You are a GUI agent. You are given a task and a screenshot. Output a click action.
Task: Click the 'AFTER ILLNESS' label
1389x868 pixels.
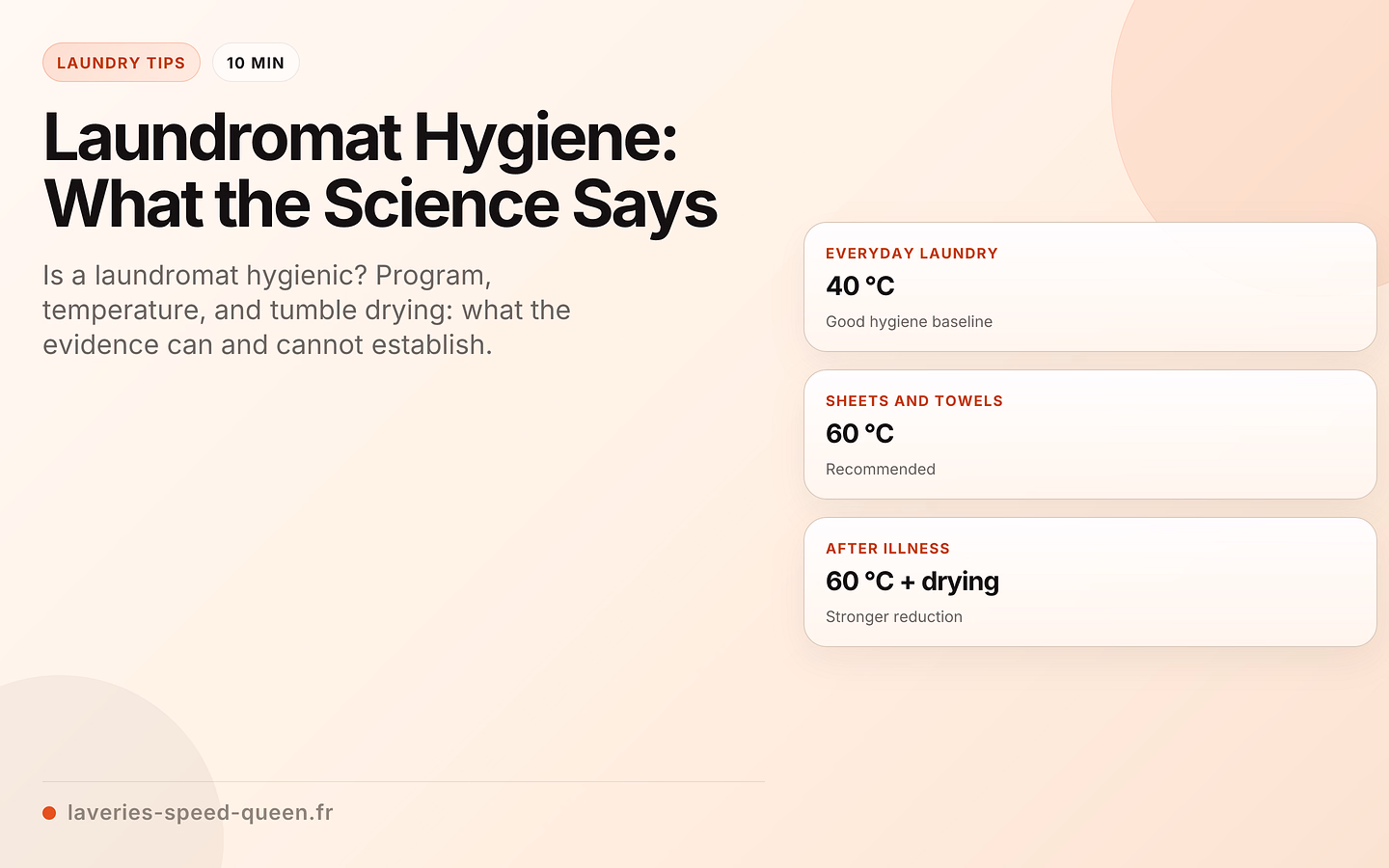(887, 549)
